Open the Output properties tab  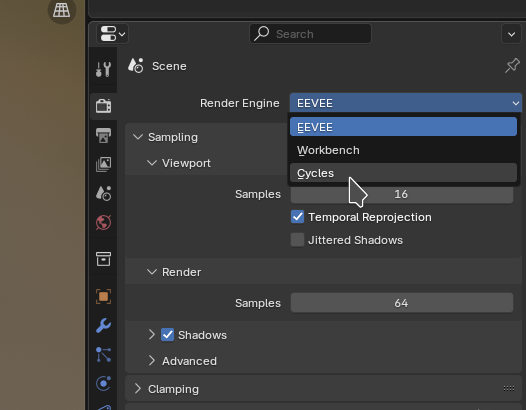(103, 135)
